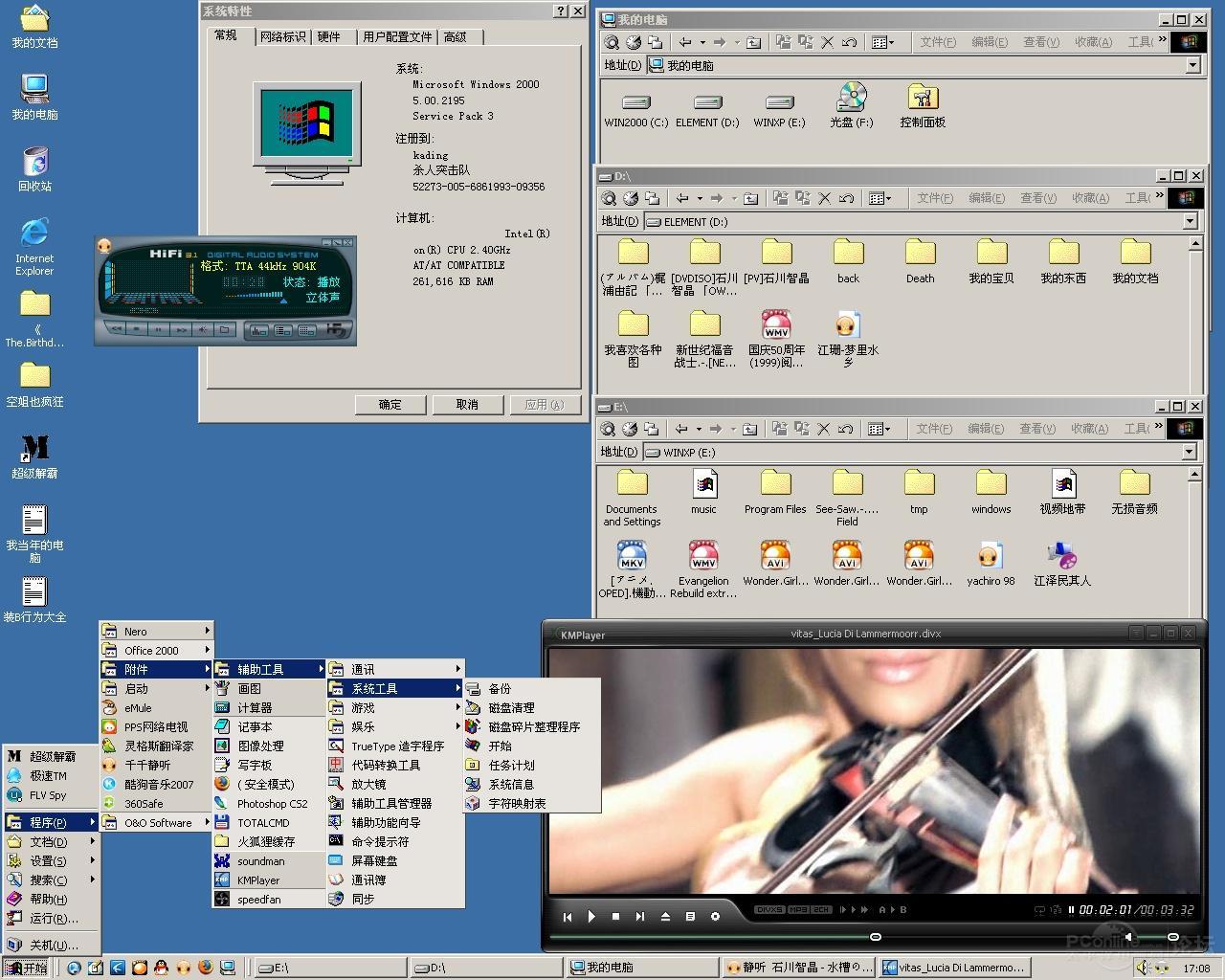Viewport: 1225px width, 980px height.
Task: Open WINXP (E:) drive icon
Action: point(779,110)
